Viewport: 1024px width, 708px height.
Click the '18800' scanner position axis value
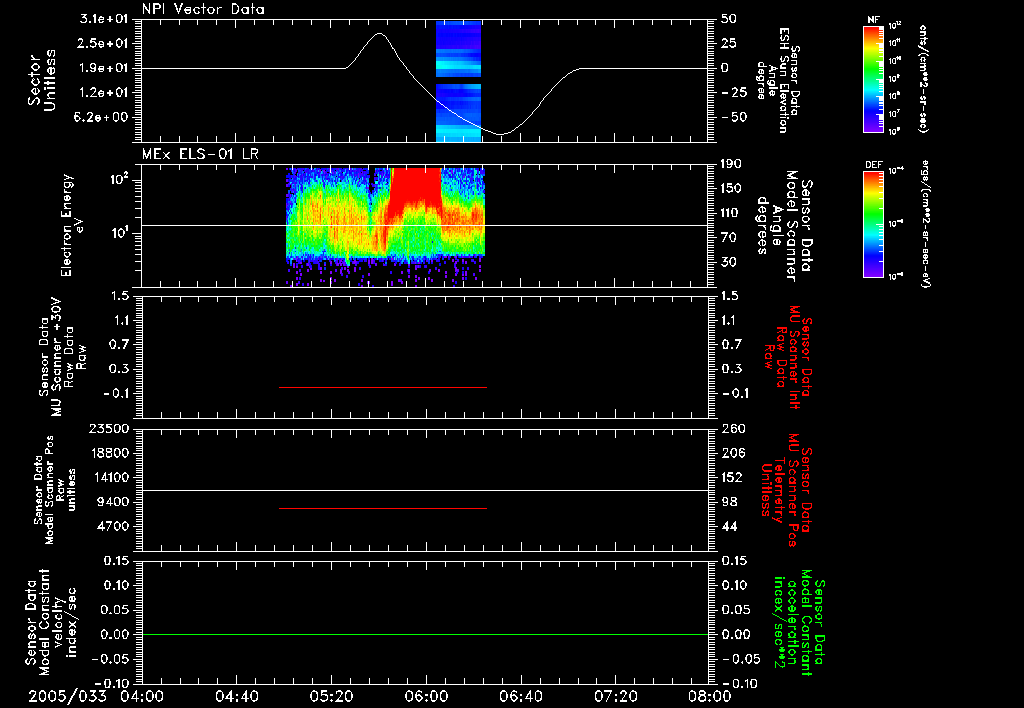108,453
